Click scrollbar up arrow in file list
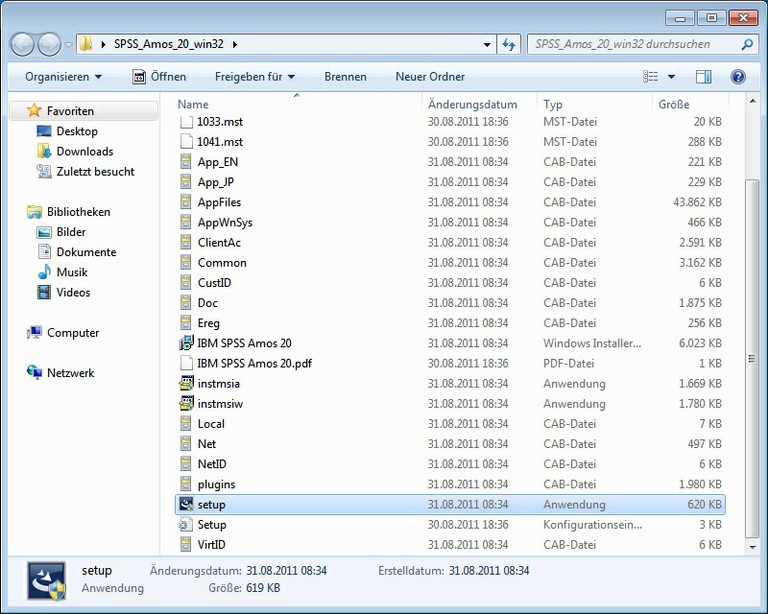Screen dimensions: 768x614 752,101
